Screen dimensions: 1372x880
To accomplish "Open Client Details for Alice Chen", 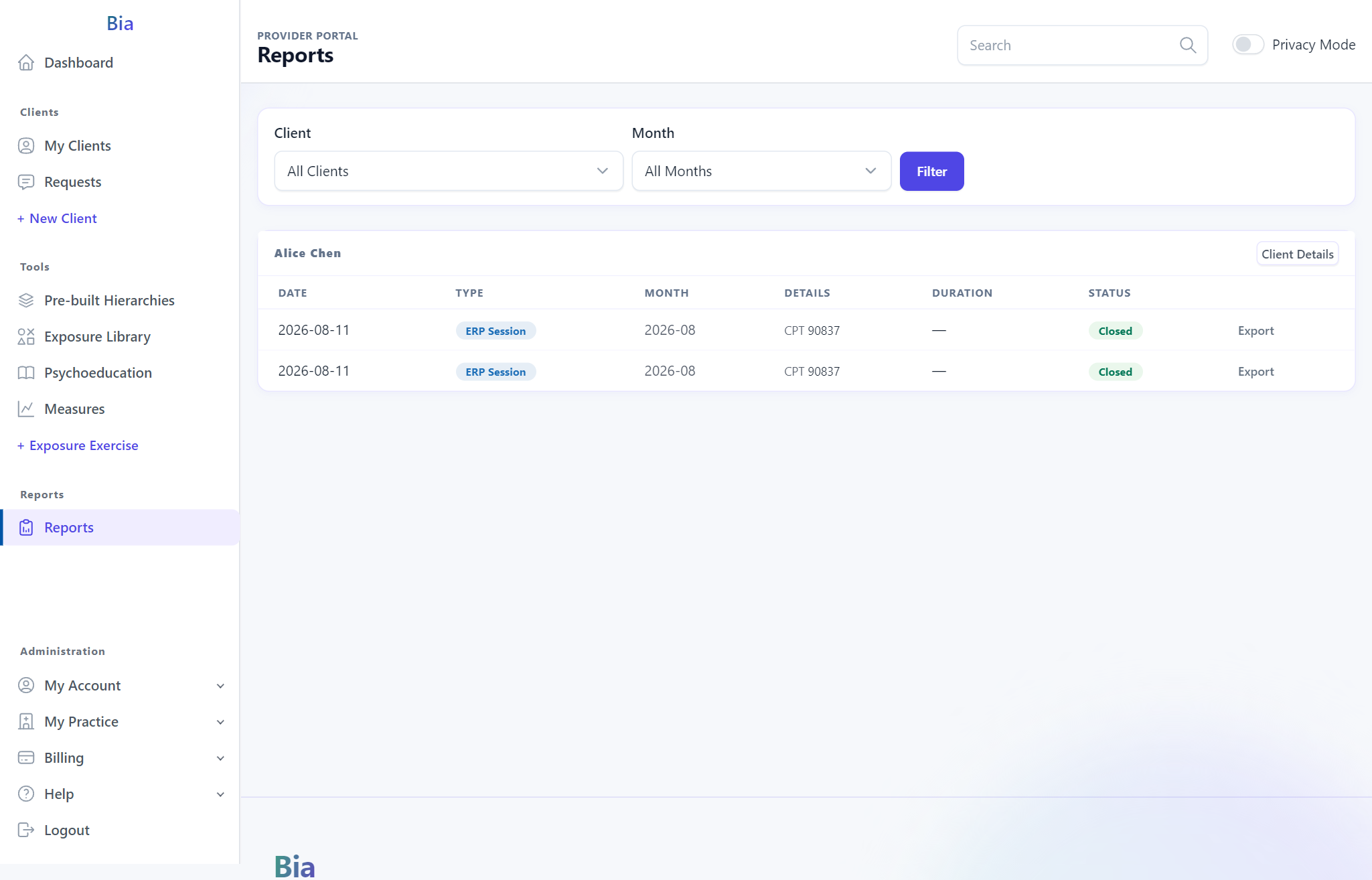I will (x=1297, y=254).
